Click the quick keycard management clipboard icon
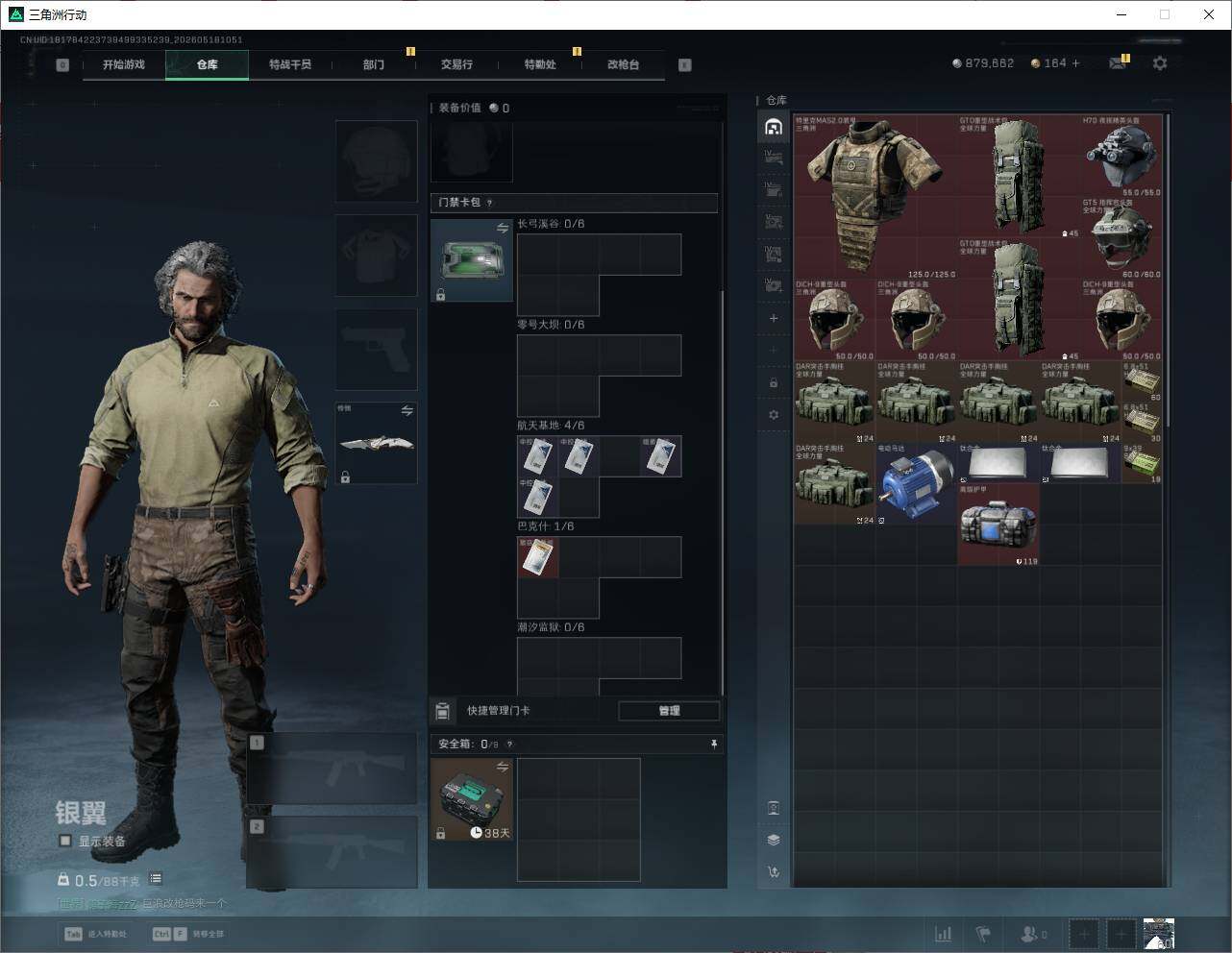Viewport: 1232px width, 953px height. [x=442, y=711]
